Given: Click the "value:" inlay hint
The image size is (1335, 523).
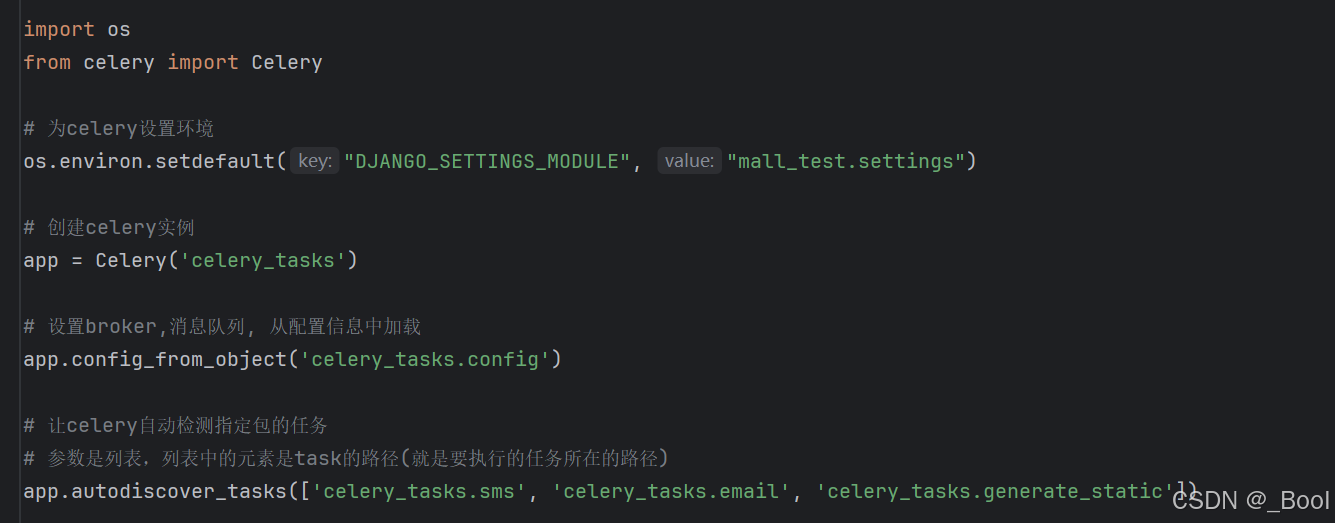Looking at the screenshot, I should pyautogui.click(x=689, y=161).
